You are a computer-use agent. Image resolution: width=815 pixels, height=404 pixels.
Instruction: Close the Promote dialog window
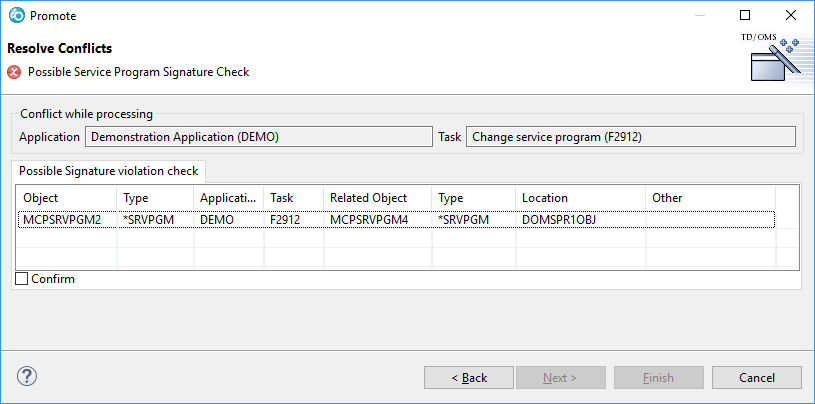pyautogui.click(x=790, y=16)
